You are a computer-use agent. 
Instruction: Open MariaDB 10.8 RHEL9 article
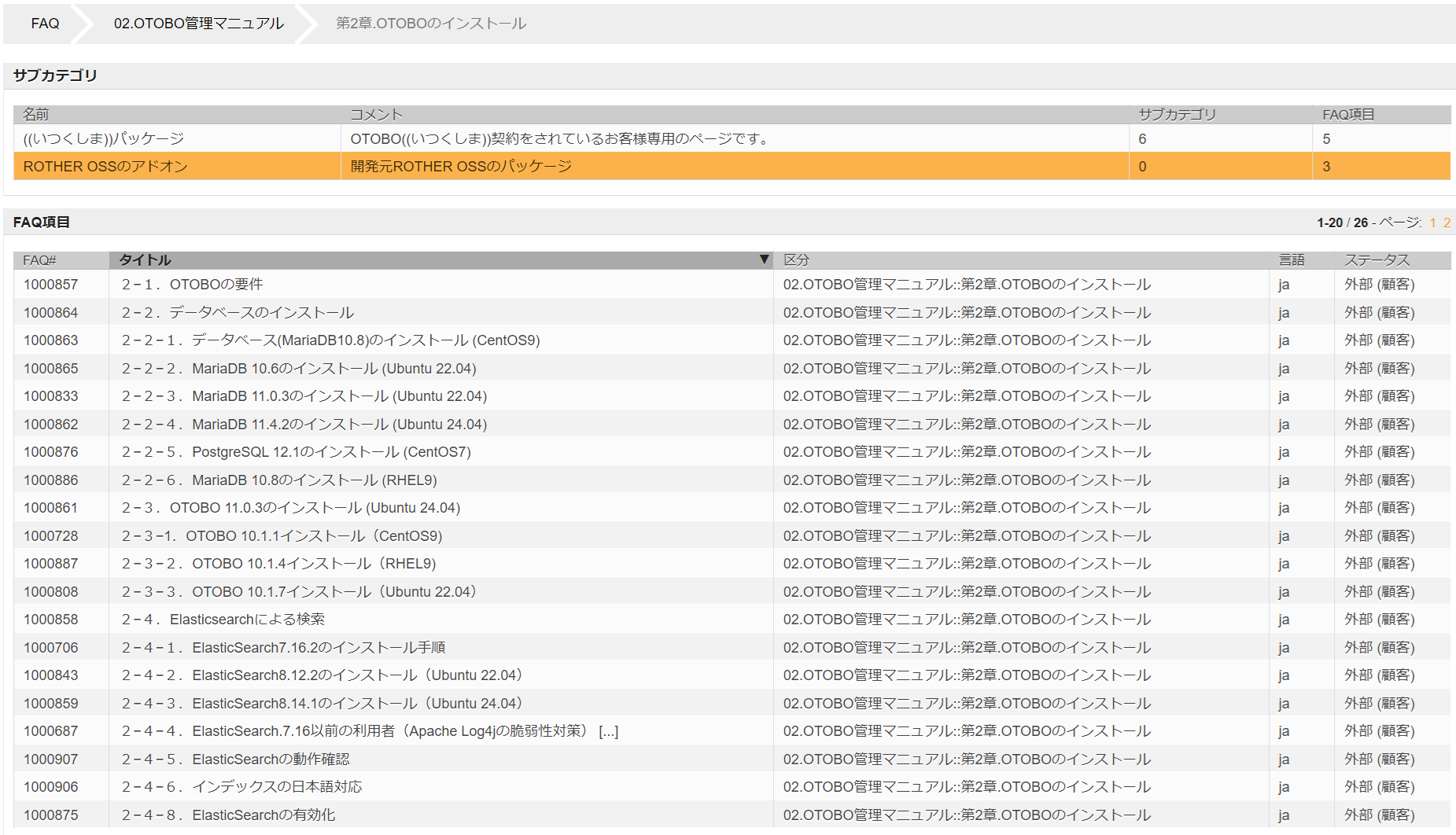click(279, 480)
